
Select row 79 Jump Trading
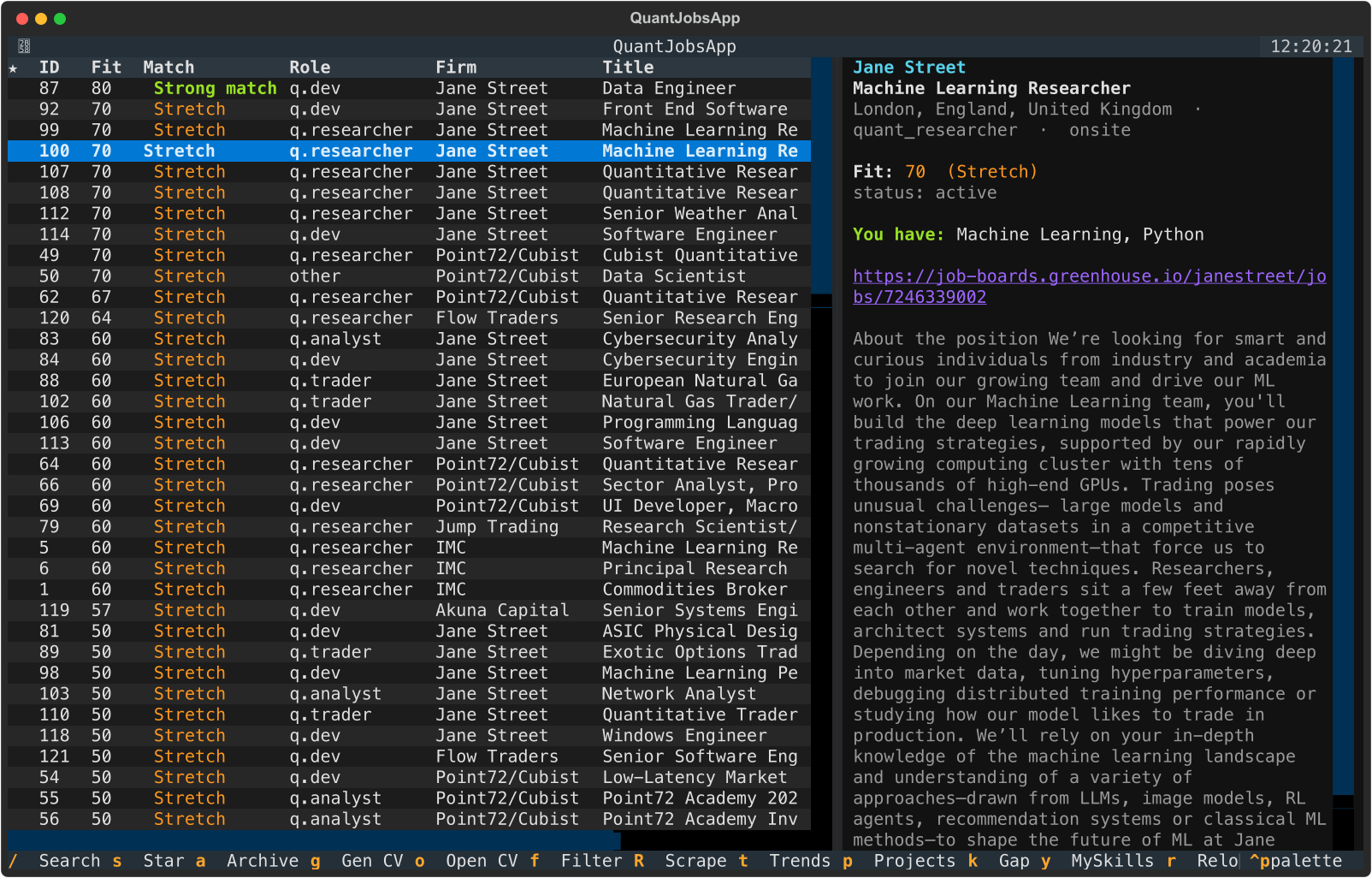click(x=409, y=527)
